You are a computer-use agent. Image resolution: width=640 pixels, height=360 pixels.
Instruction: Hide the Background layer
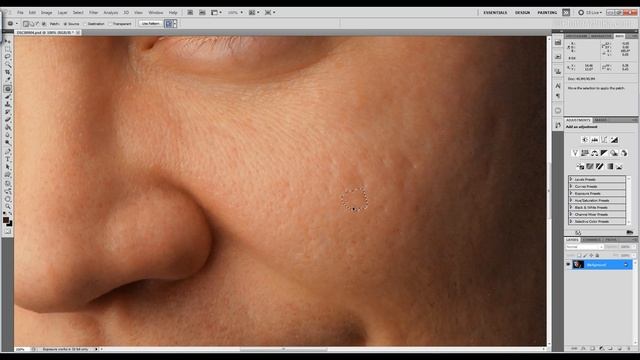point(568,265)
